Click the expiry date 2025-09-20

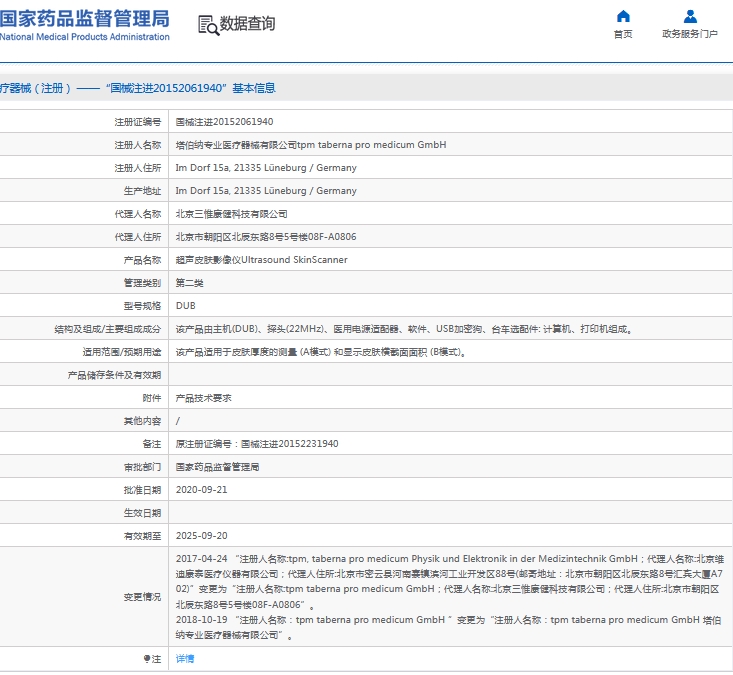tap(201, 536)
